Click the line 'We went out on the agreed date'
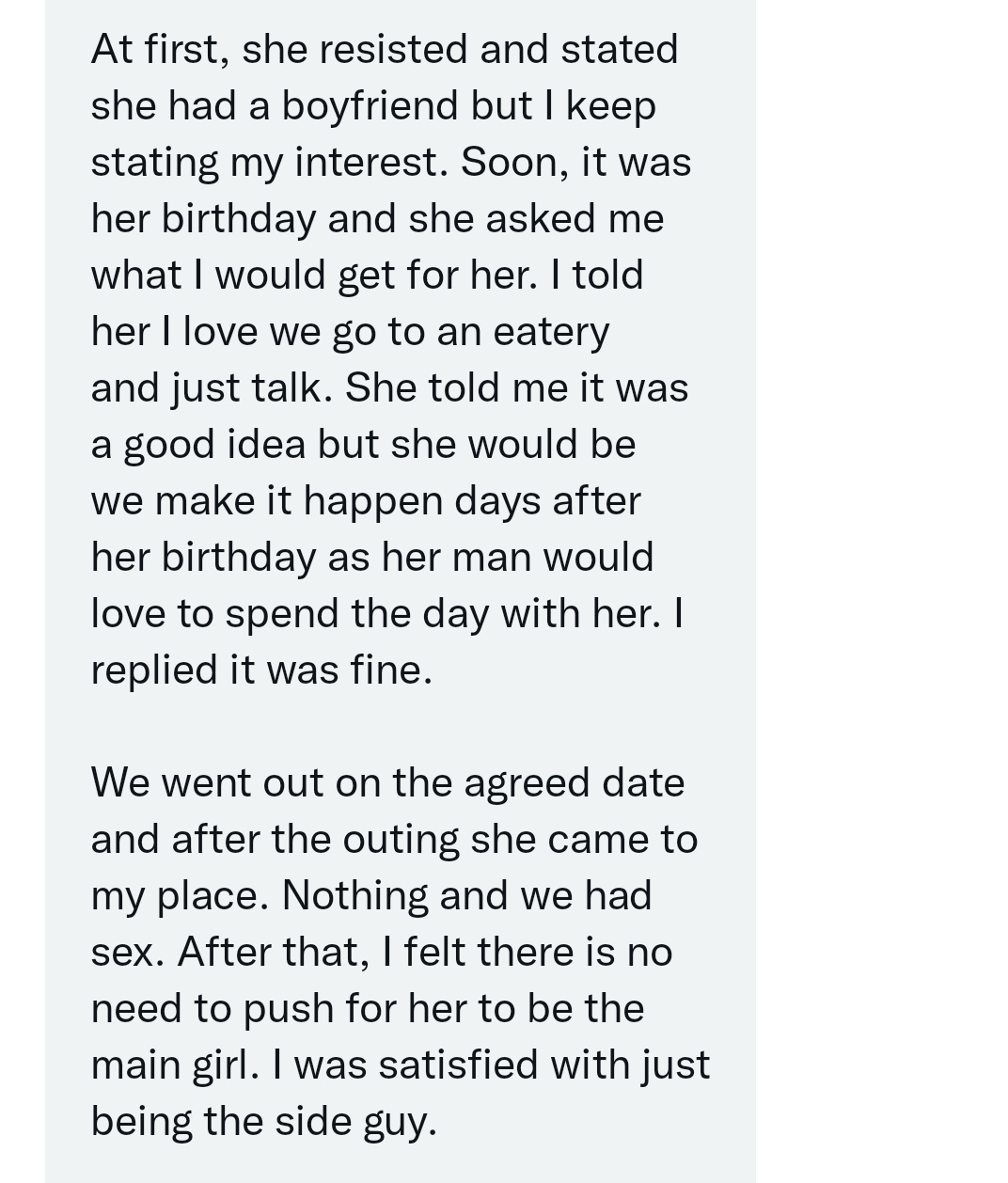This screenshot has width=1008, height=1183. (x=387, y=783)
